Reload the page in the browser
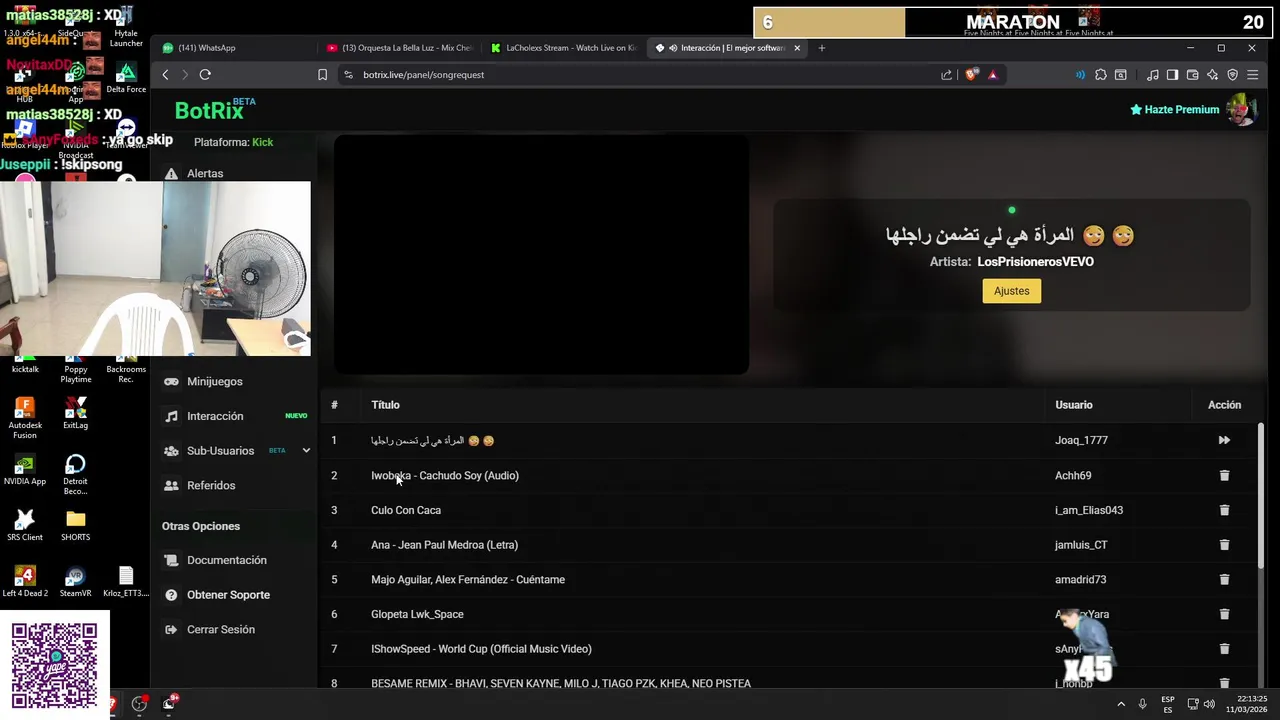The height and width of the screenshot is (720, 1280). pos(205,75)
